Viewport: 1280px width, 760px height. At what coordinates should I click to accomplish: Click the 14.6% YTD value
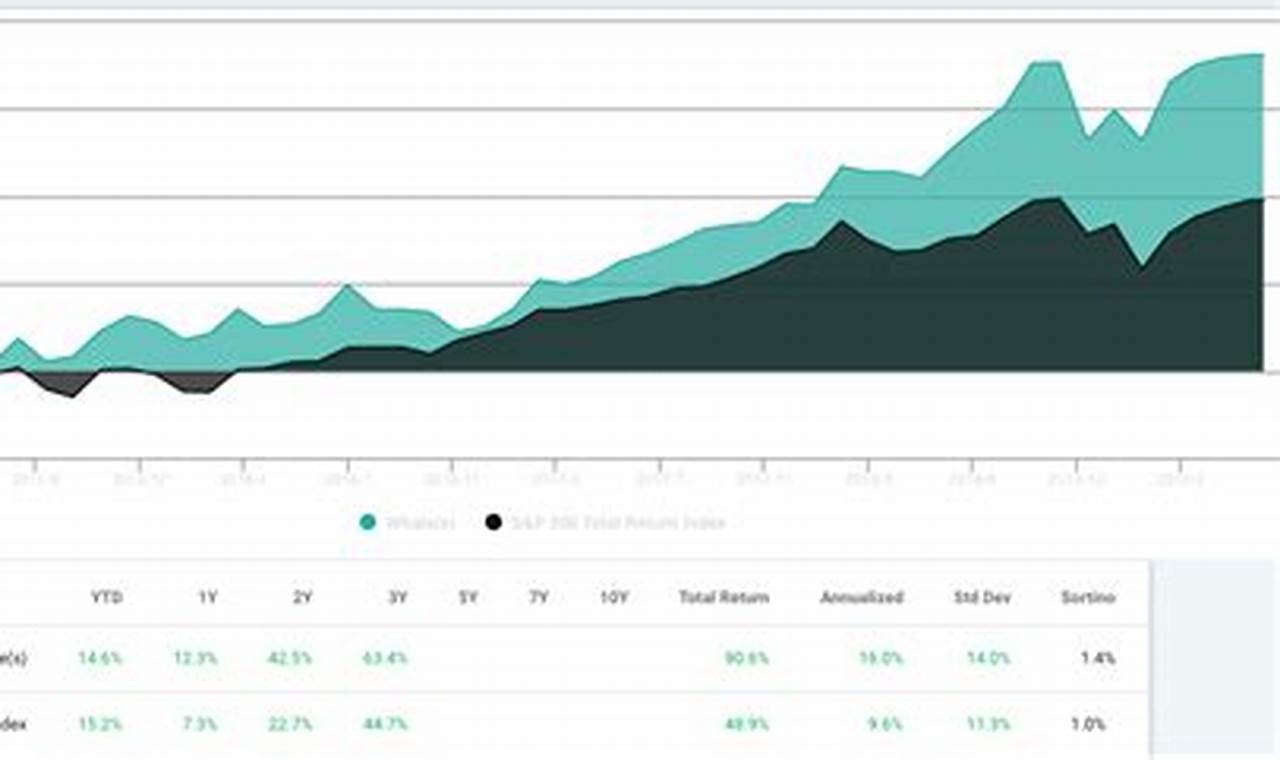[x=100, y=659]
